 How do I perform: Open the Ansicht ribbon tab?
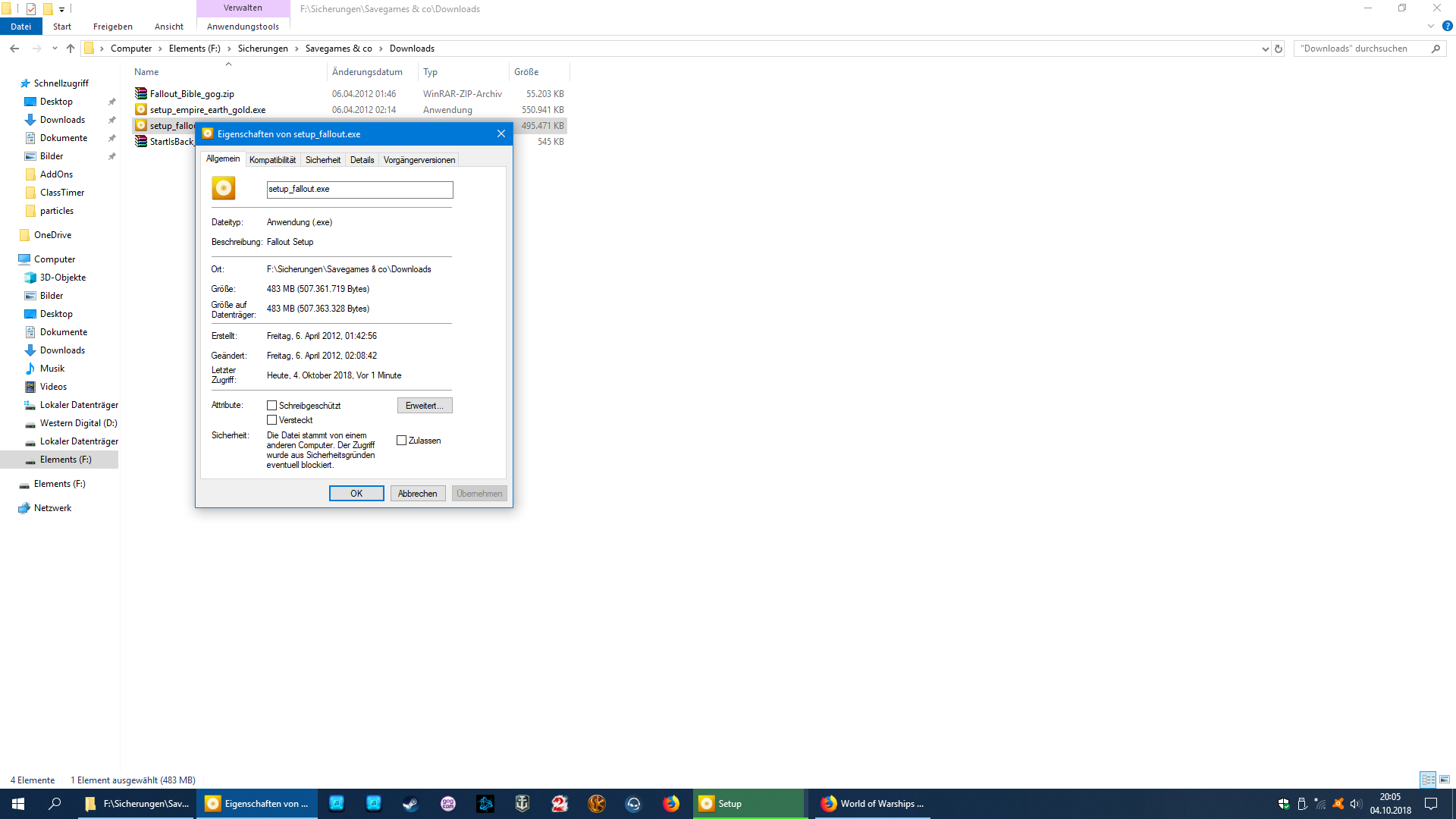(168, 27)
